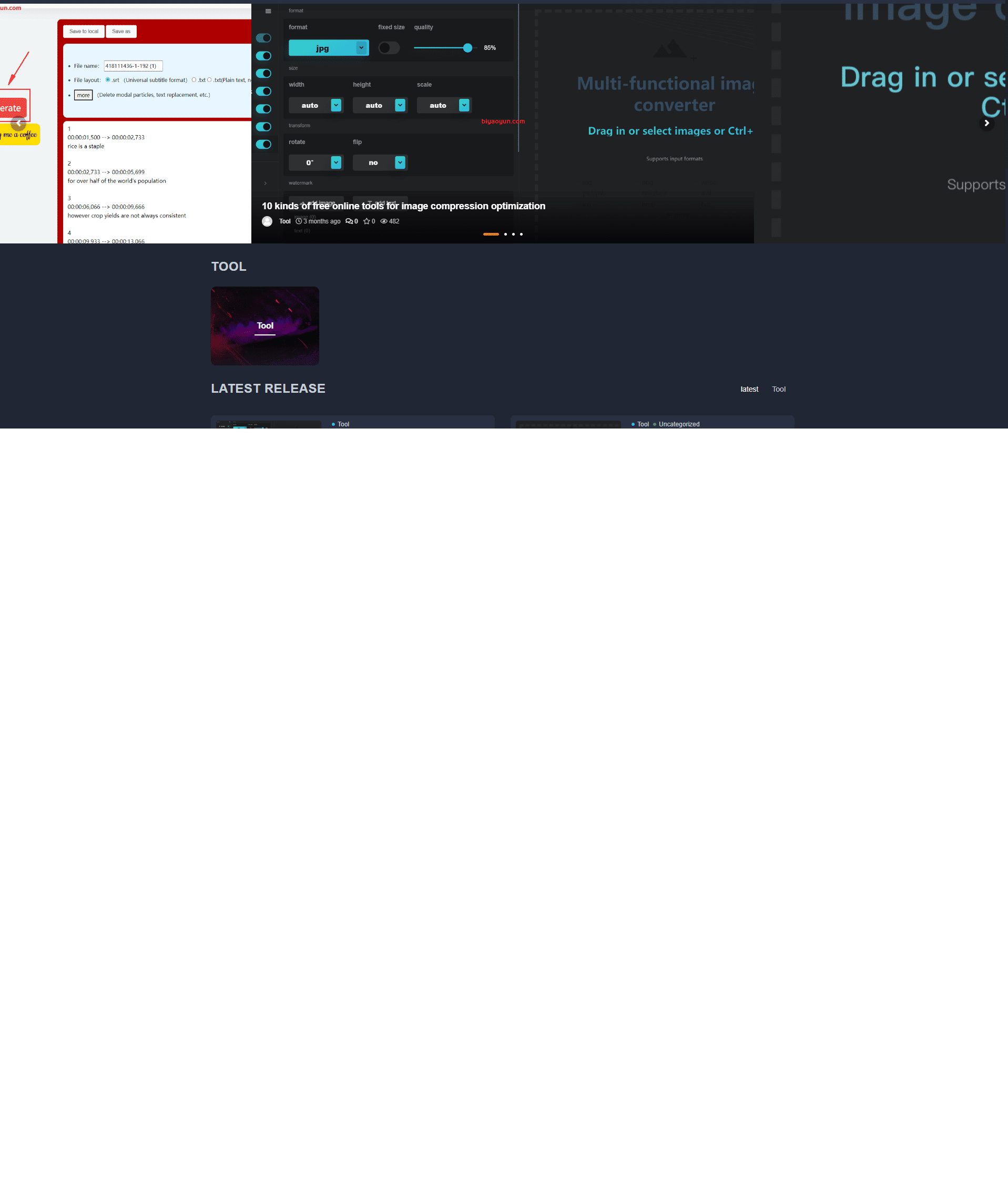
Task: Open the image compression tools article
Action: (x=404, y=206)
